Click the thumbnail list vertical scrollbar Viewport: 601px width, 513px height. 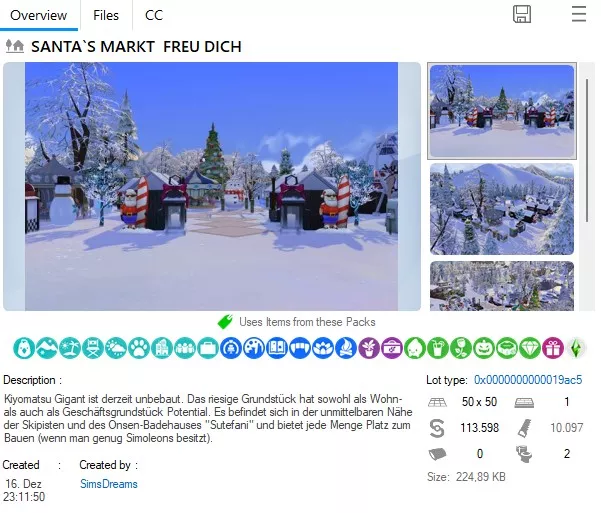pos(586,150)
